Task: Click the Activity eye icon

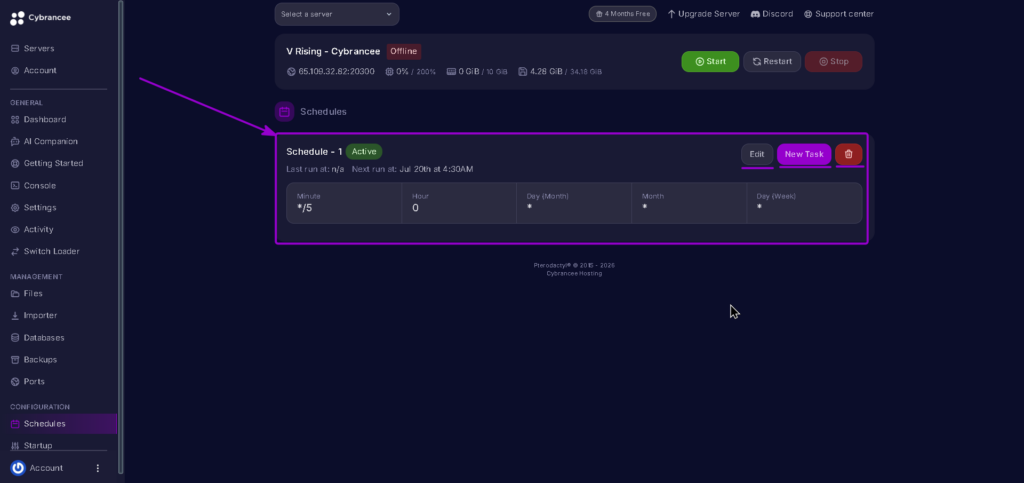Action: tap(16, 230)
